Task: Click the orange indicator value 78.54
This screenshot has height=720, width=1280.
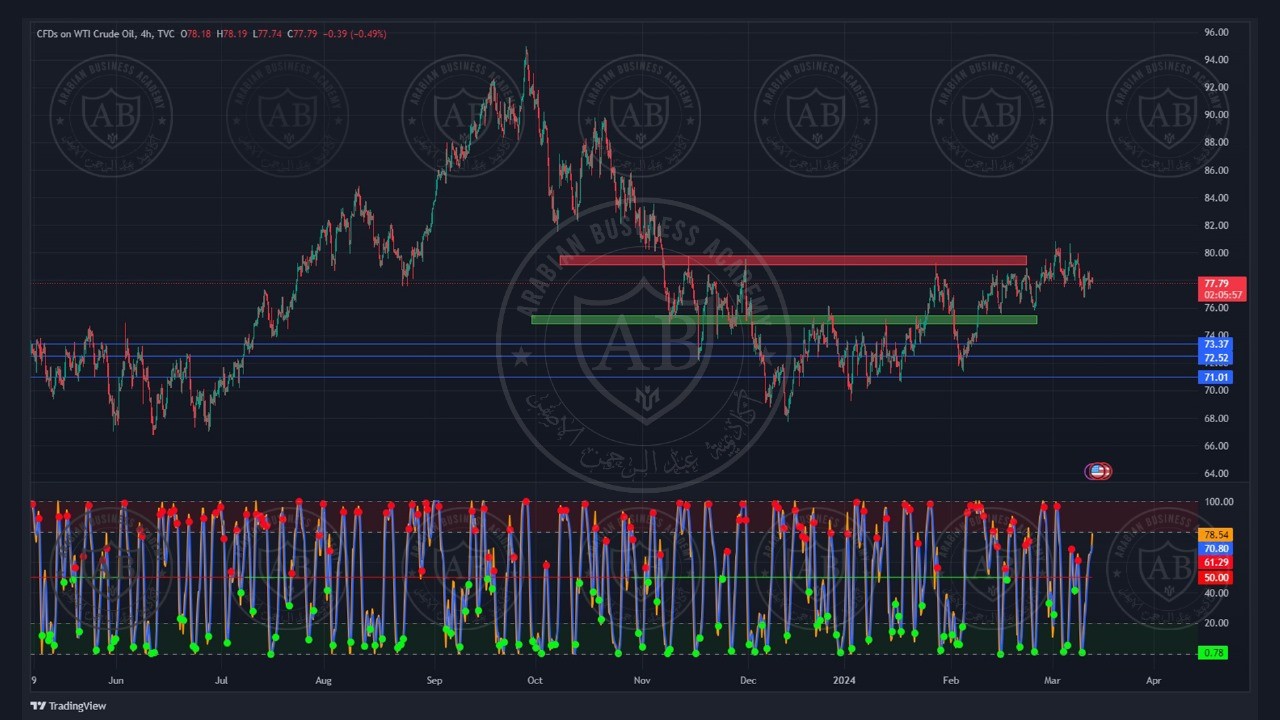Action: [1216, 535]
